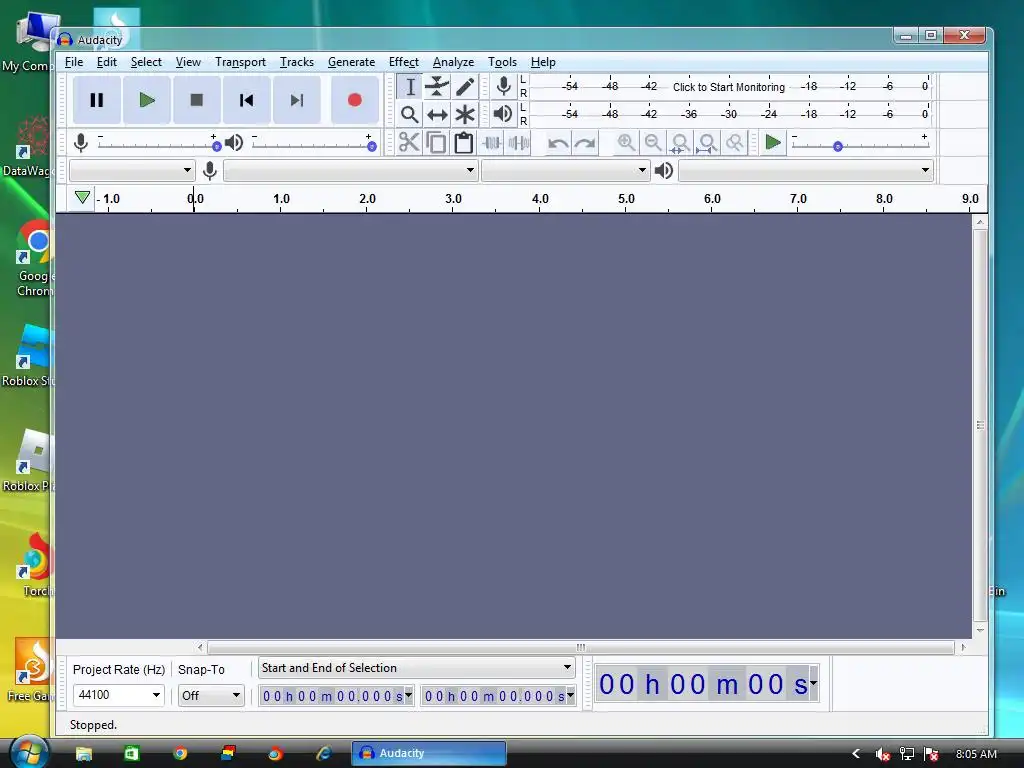
Task: Click the Copy icon
Action: [x=436, y=142]
